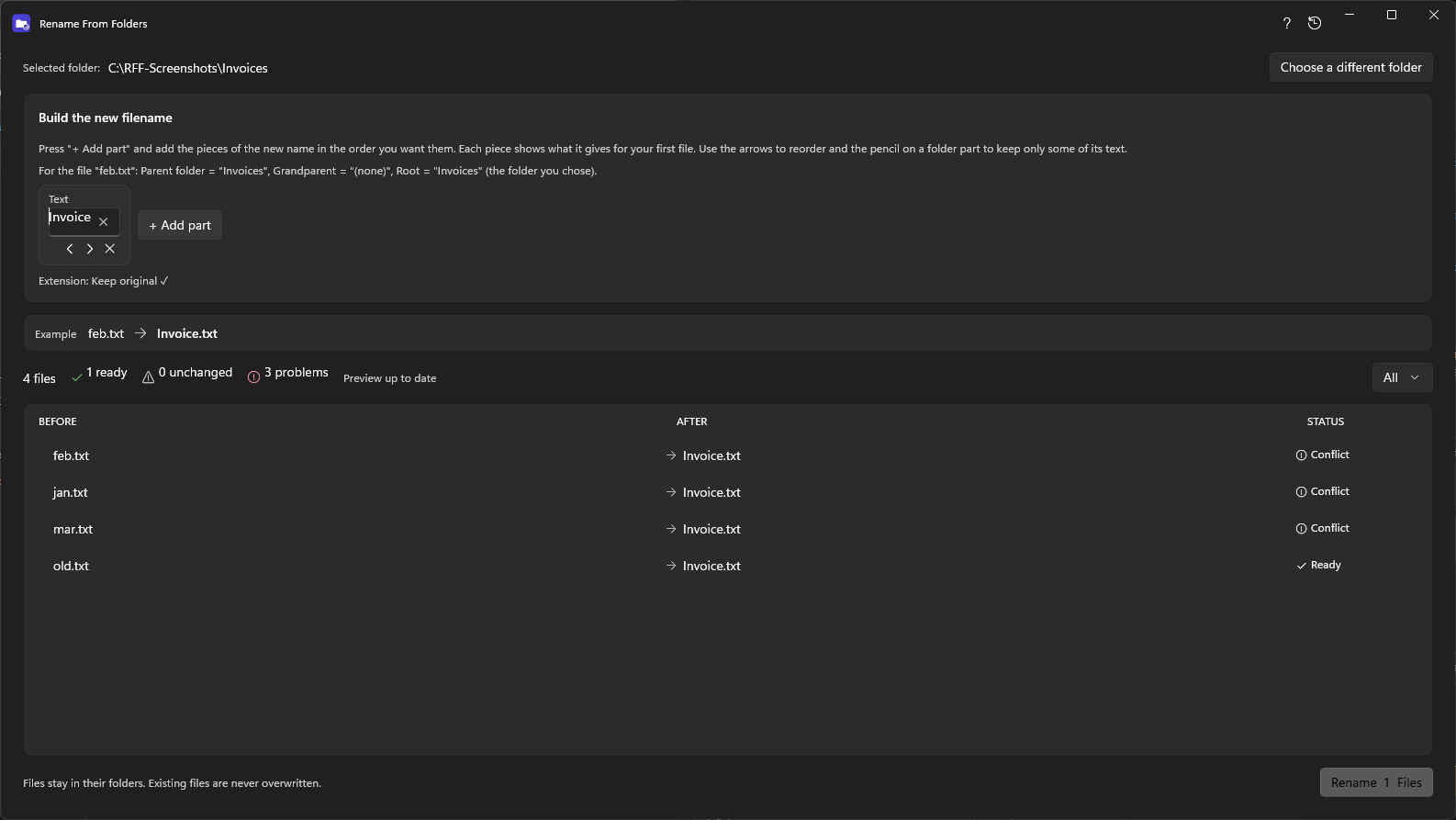Click the 4 files count
Viewport: 1456px width, 820px height.
pyautogui.click(x=39, y=378)
